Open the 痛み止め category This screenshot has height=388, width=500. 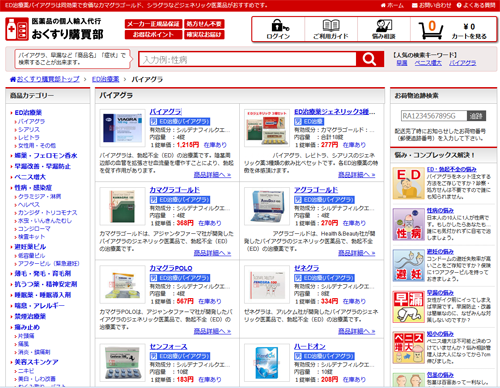click(27, 327)
